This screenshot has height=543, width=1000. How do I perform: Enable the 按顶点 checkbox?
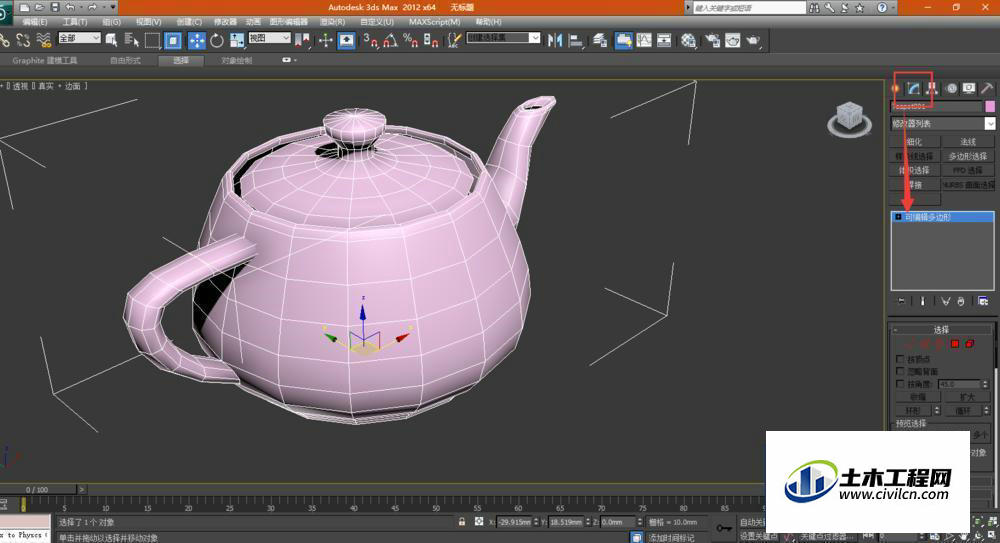(x=900, y=359)
